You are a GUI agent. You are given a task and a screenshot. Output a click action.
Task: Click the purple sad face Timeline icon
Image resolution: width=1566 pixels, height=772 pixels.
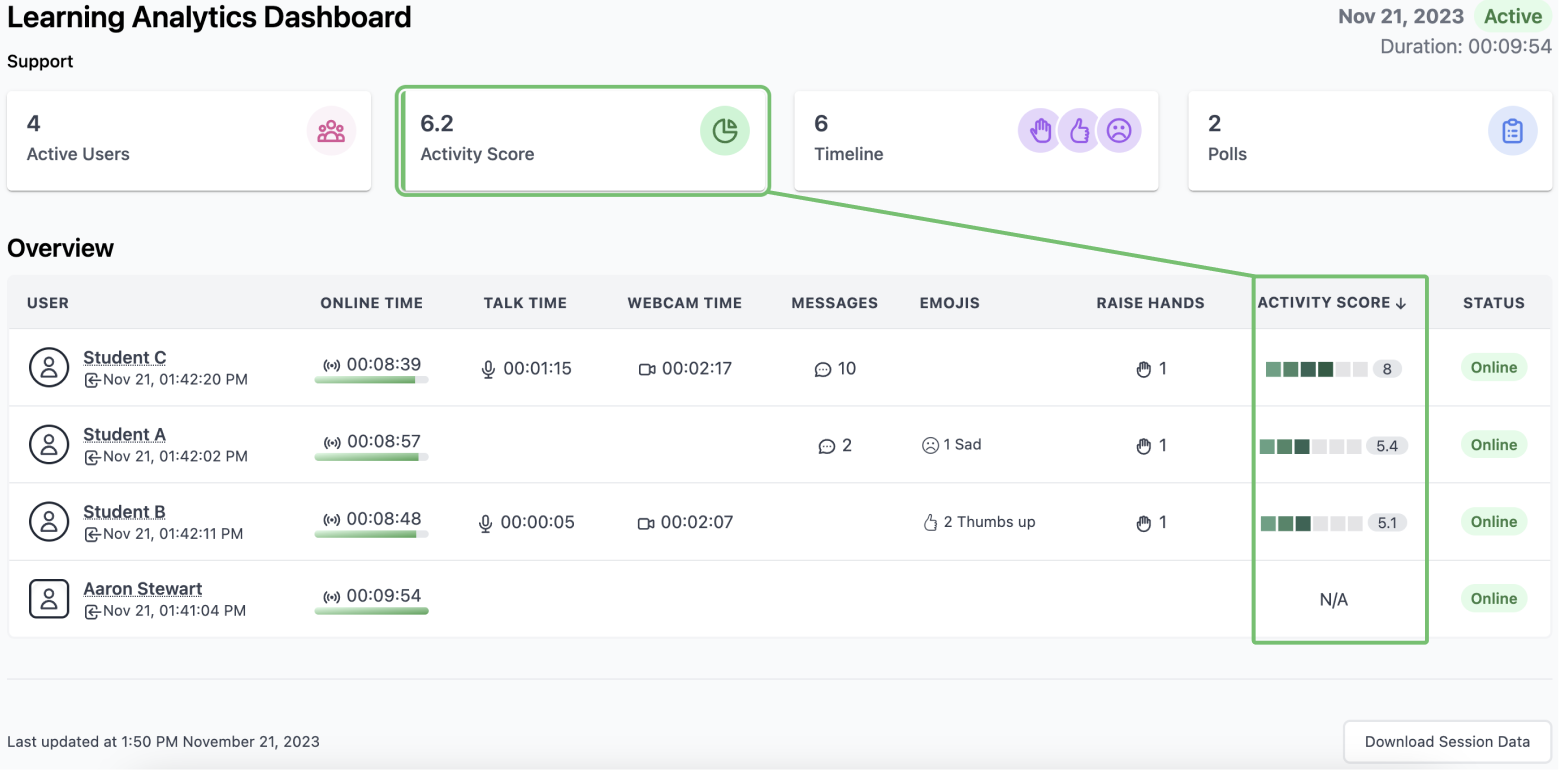[1118, 131]
